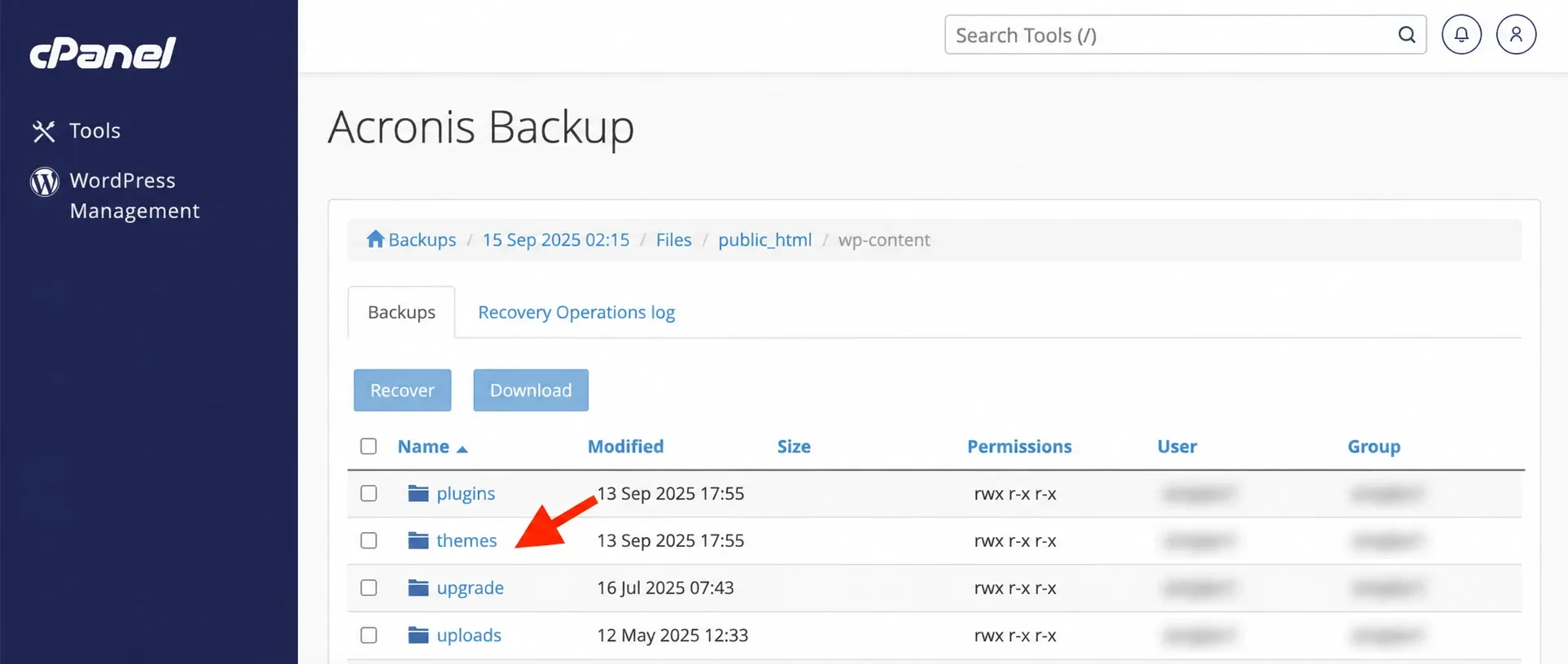The image size is (1568, 664).
Task: Click the search magnifier icon
Action: [x=1406, y=35]
